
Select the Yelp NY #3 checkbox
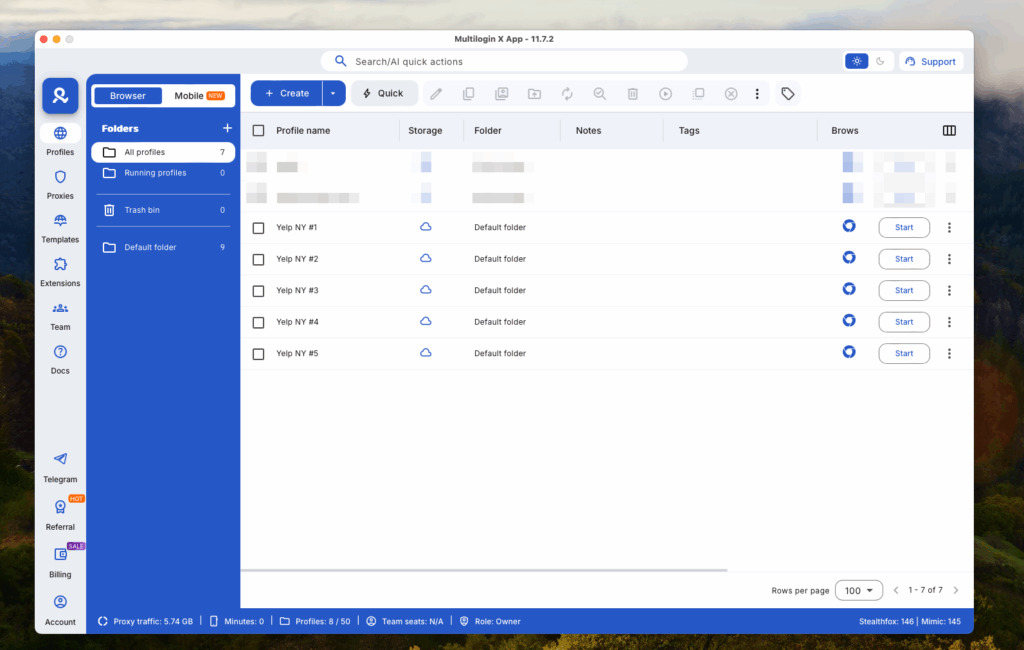[x=258, y=291]
